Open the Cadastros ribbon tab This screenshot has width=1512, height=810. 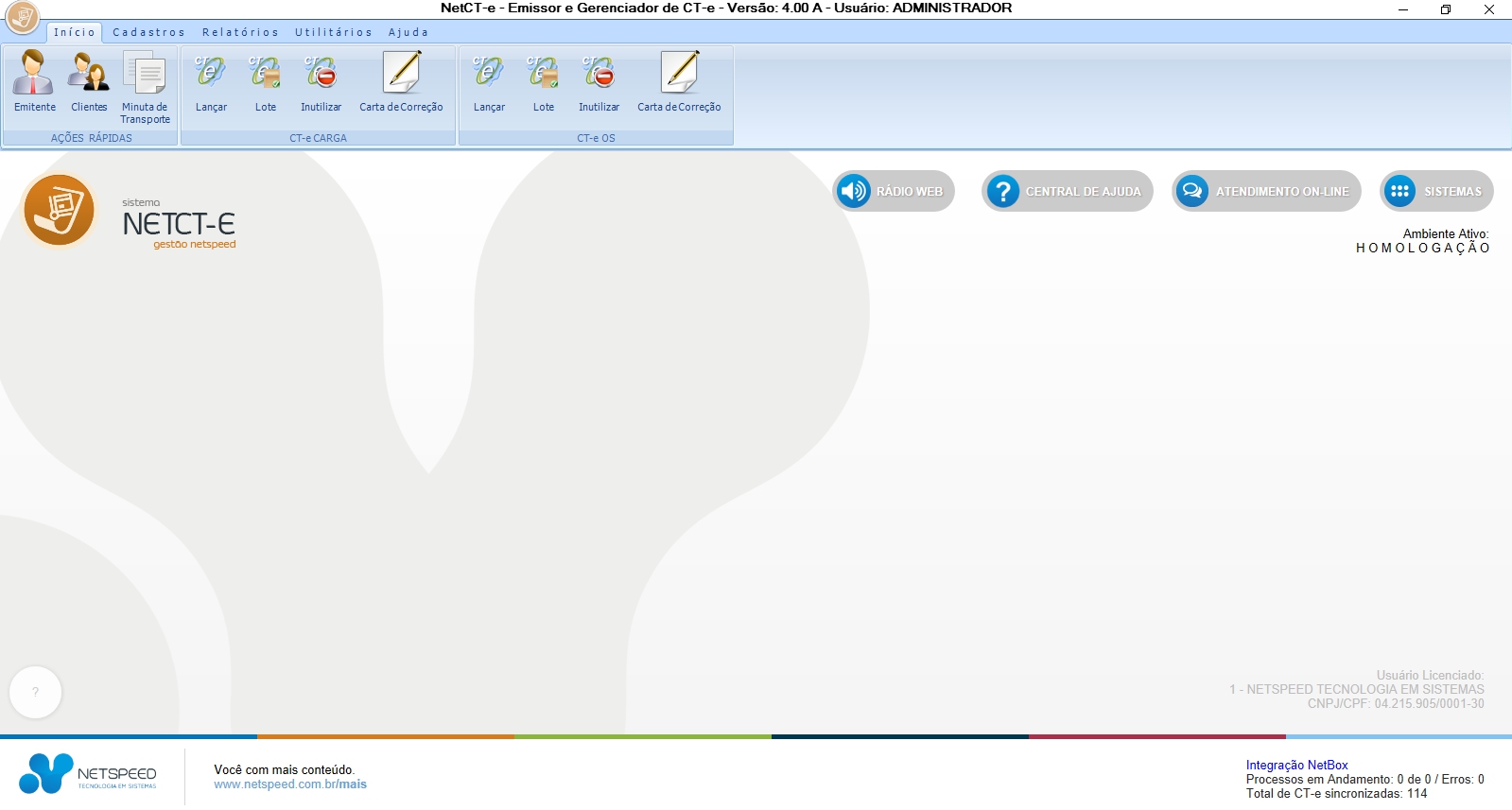[148, 32]
